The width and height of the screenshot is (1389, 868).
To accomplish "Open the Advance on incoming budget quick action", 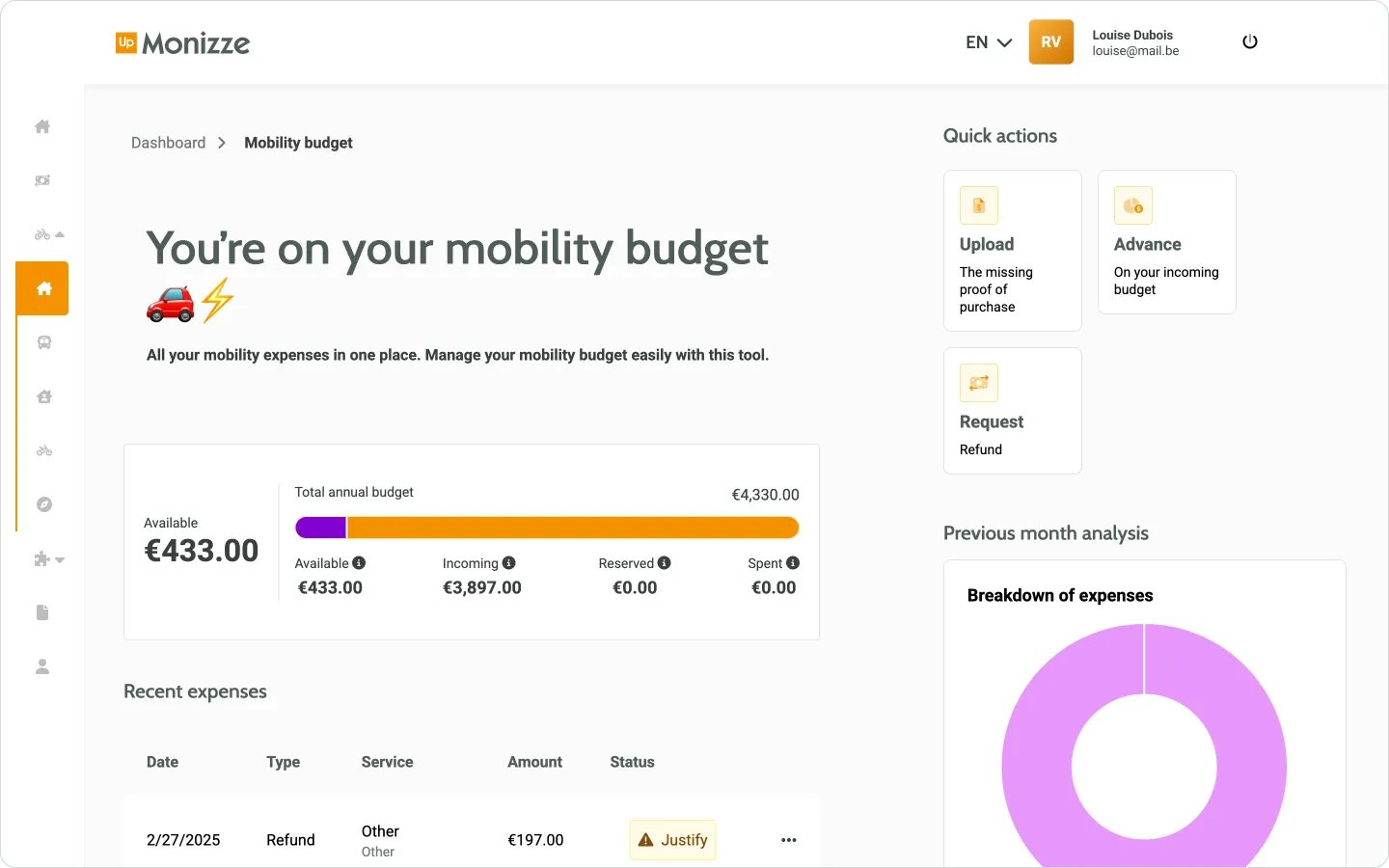I will 1166,242.
